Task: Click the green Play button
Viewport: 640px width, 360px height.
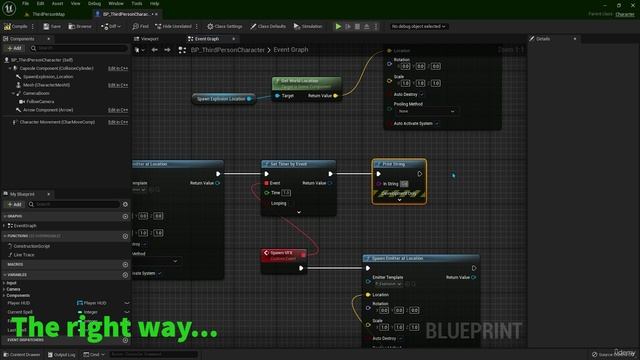Action: pyautogui.click(x=338, y=27)
